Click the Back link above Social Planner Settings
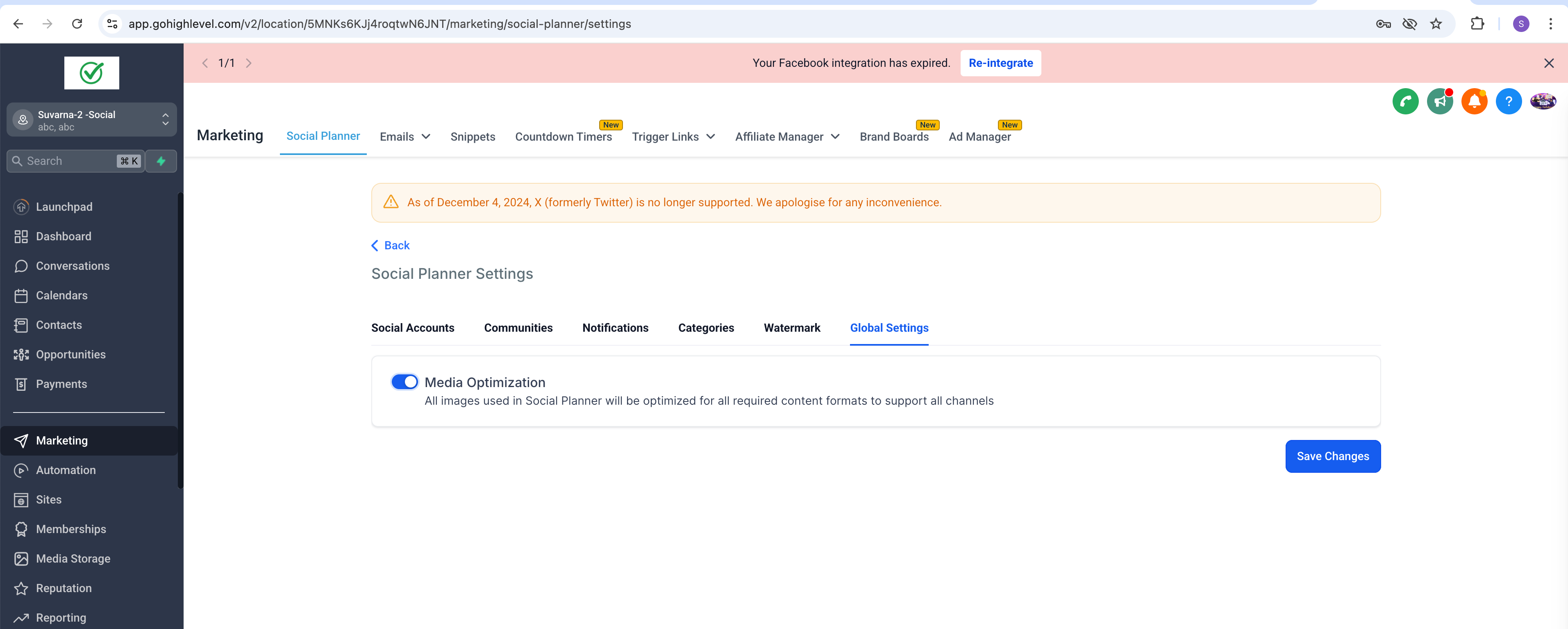This screenshot has height=629, width=1568. pos(390,245)
